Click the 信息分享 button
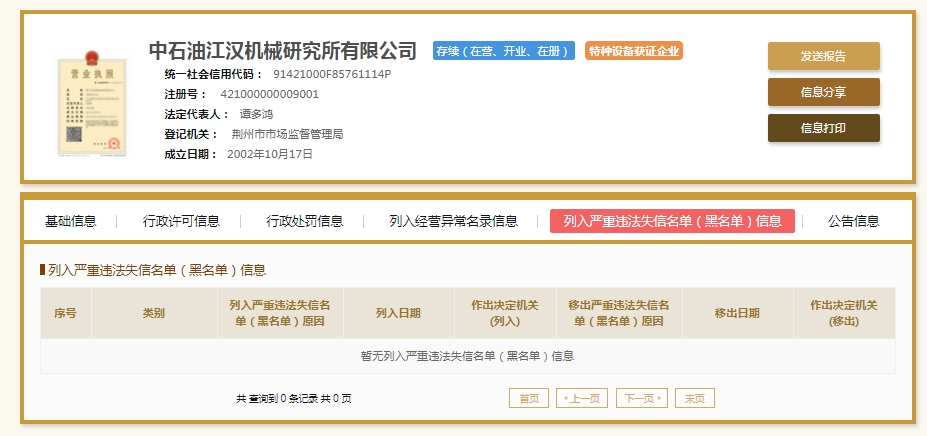Viewport: 927px width, 436px height. 824,92
